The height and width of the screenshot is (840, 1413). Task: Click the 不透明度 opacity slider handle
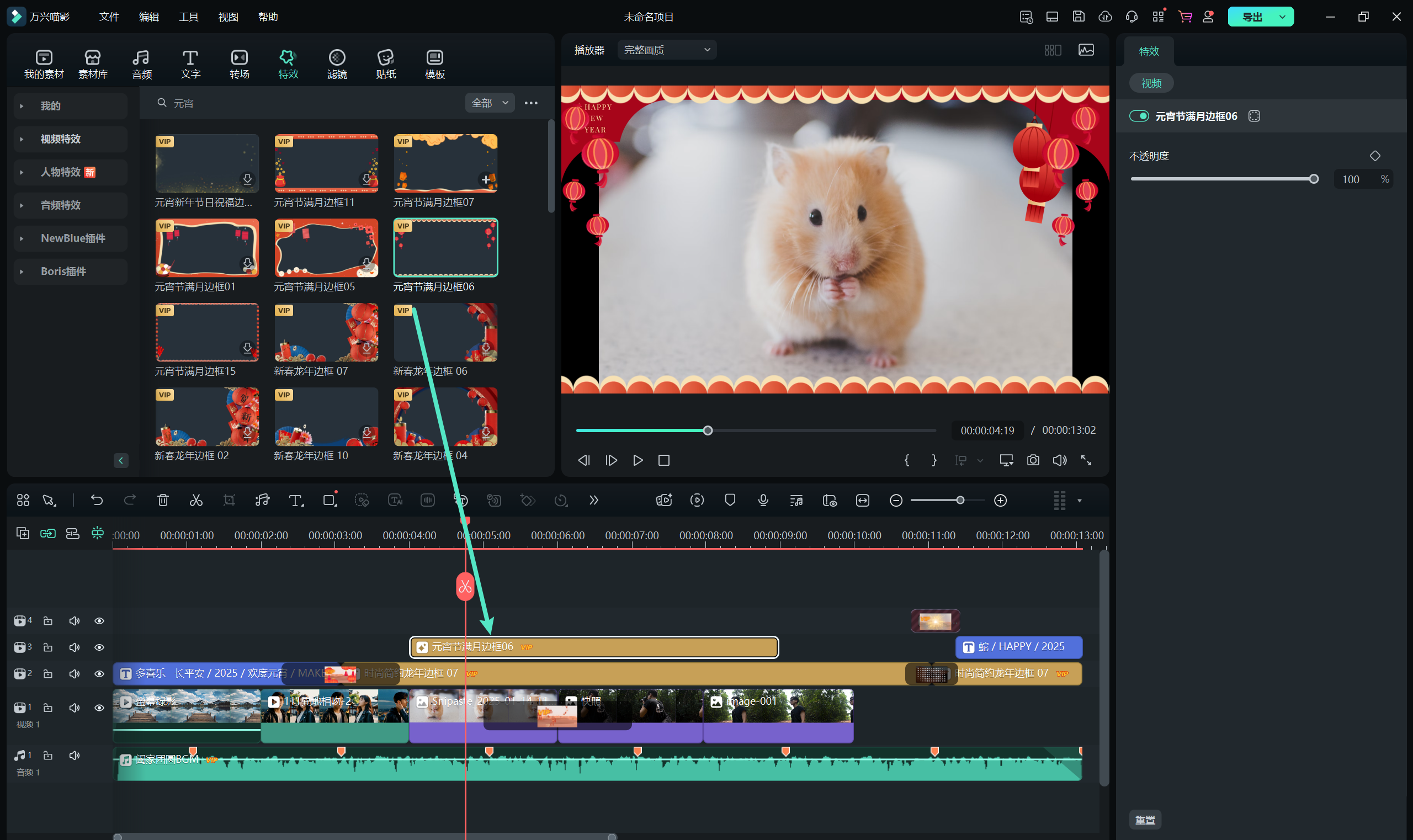[x=1314, y=179]
